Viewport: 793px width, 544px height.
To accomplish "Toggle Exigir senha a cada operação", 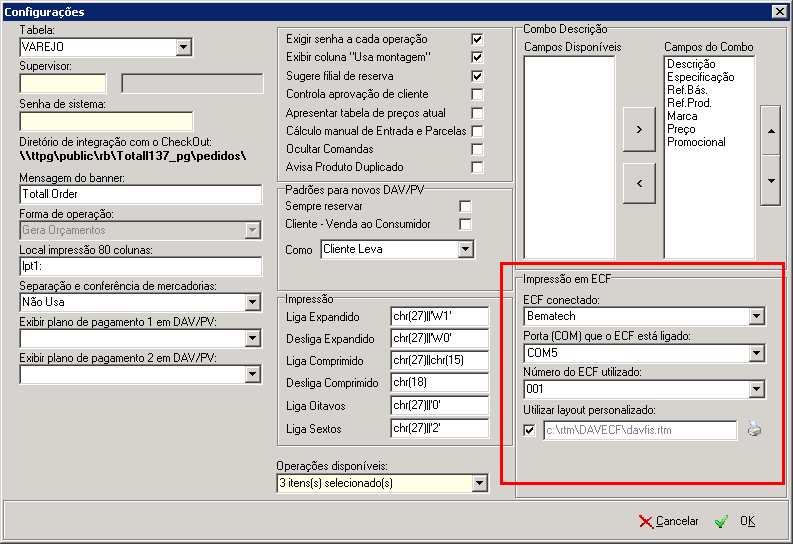I will click(x=477, y=39).
